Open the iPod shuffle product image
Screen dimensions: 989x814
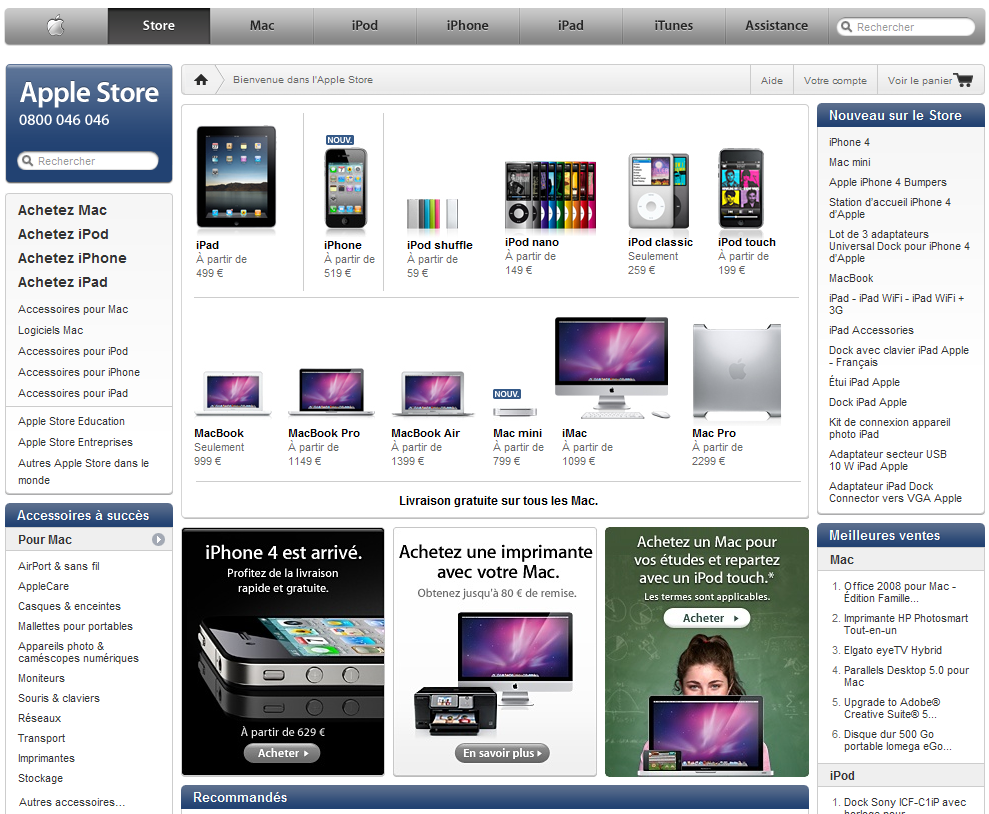click(433, 214)
